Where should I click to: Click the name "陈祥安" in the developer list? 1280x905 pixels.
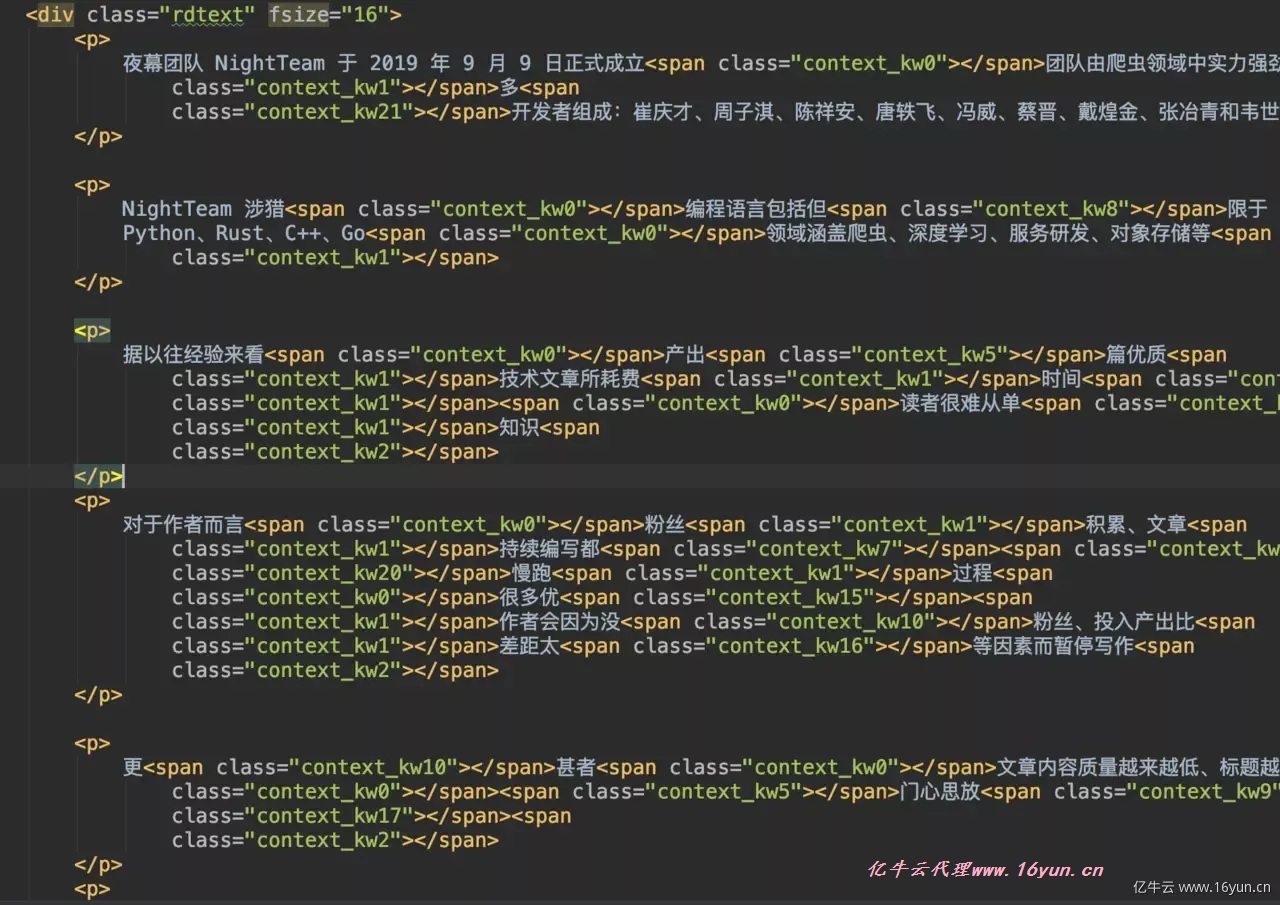click(x=825, y=112)
